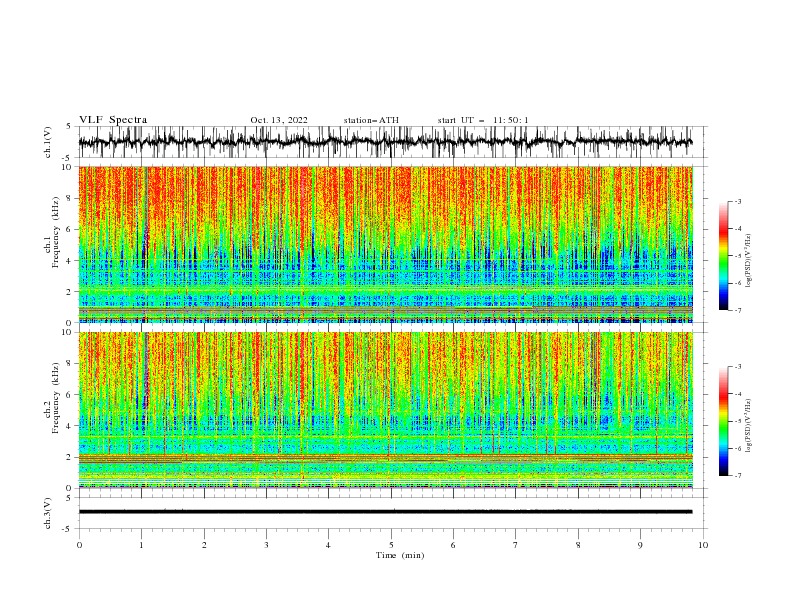Viewport: 792px width, 612px height.
Task: Click time axis tick label '9'
Action: pos(640,545)
